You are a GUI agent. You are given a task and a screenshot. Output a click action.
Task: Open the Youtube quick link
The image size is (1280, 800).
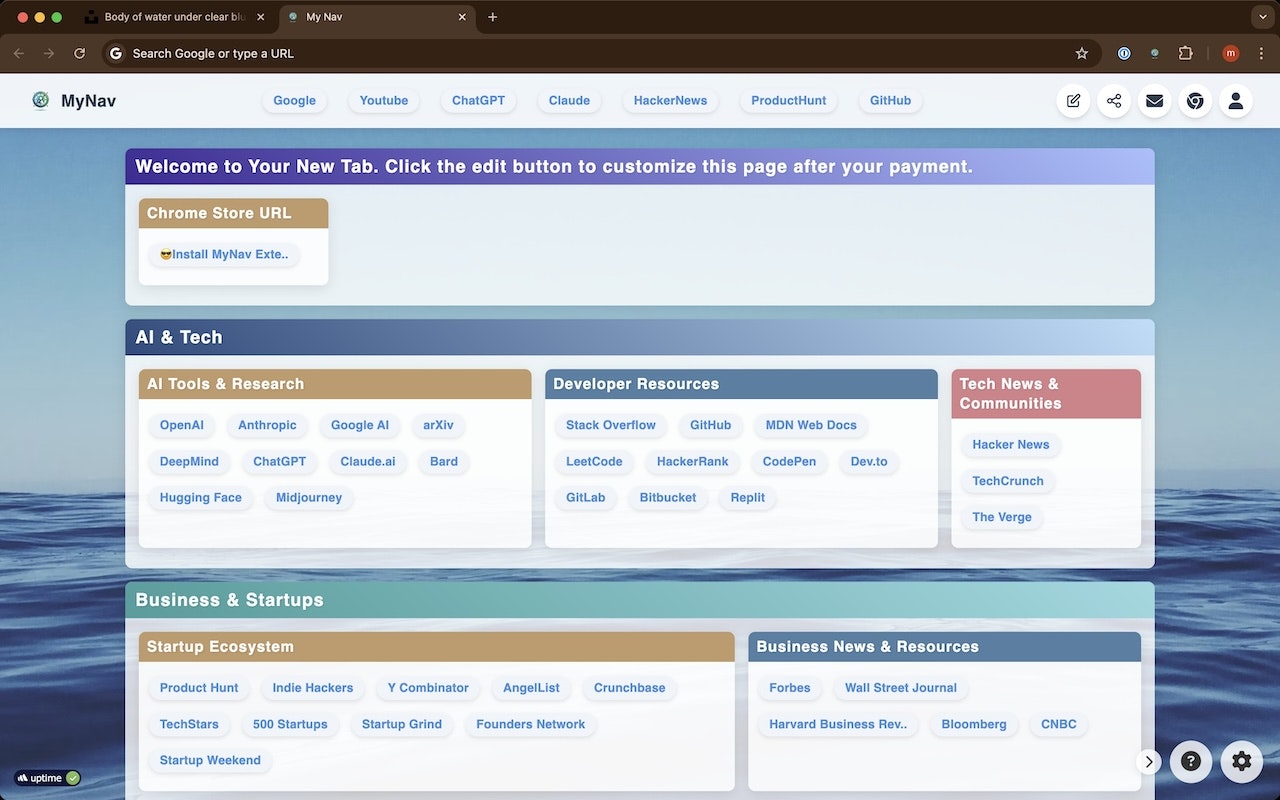click(x=384, y=101)
